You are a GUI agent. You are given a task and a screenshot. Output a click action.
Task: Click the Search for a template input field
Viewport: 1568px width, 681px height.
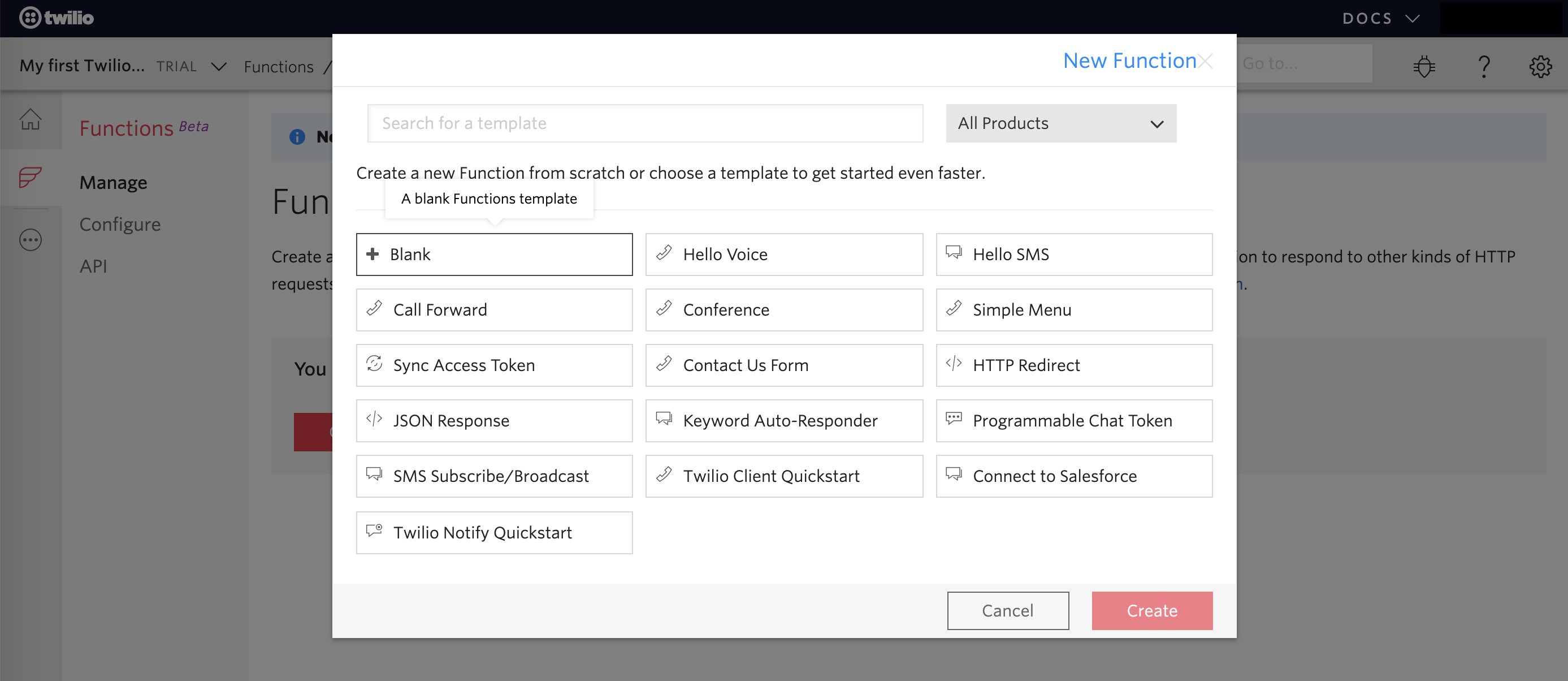click(x=645, y=122)
